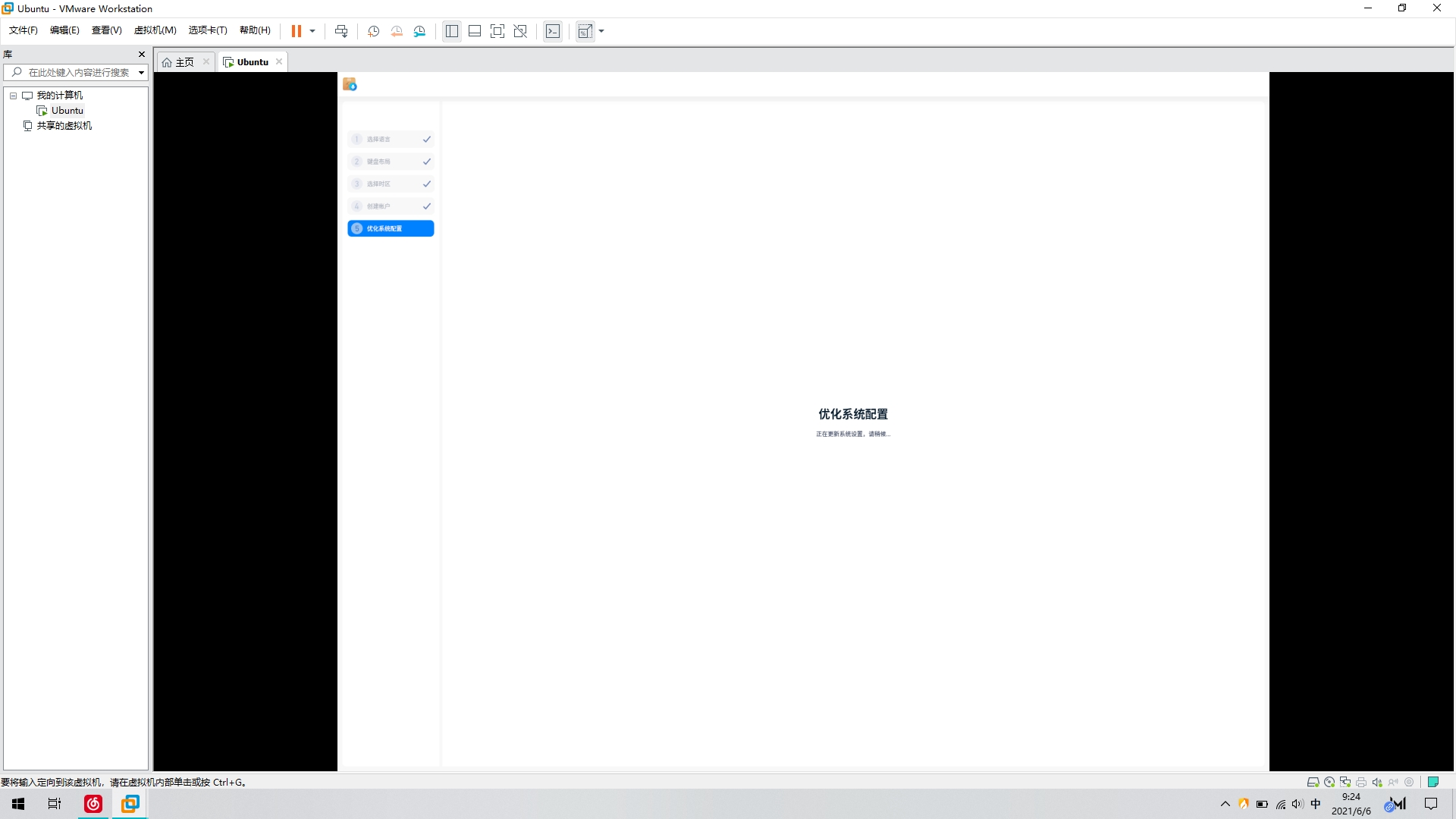Select step 2 键盘布局 in the installer
This screenshot has height=819, width=1456.
[391, 162]
